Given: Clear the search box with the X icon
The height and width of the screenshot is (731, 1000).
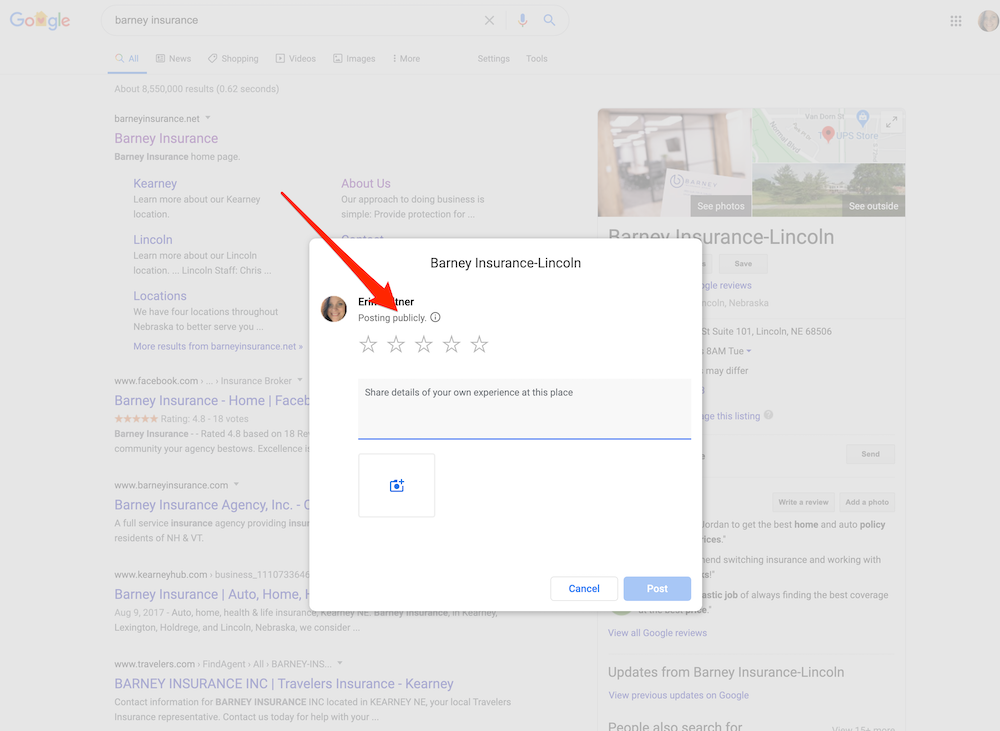Looking at the screenshot, I should coord(489,20).
